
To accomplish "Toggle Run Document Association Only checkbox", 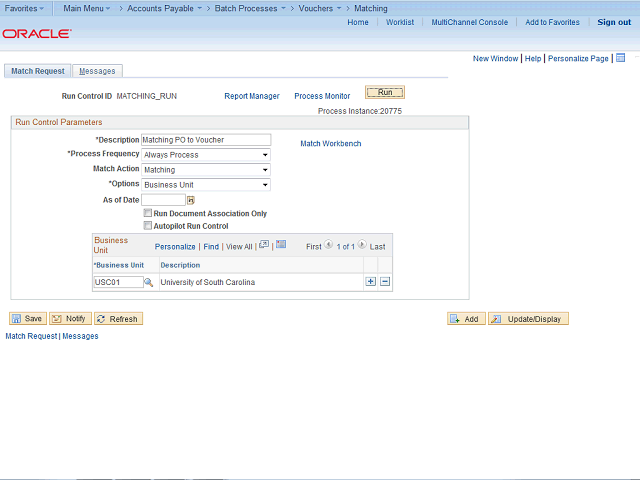I will tap(148, 213).
